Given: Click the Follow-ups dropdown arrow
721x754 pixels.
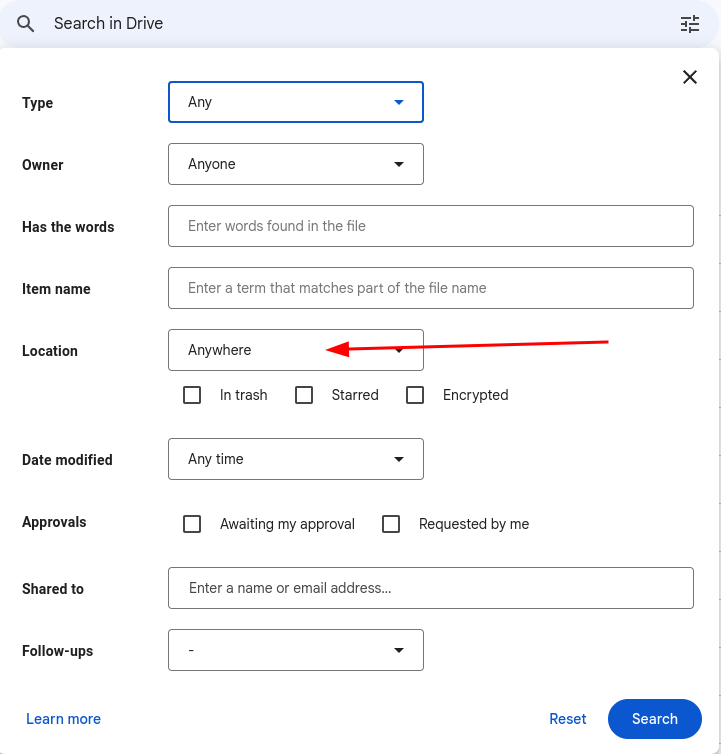Looking at the screenshot, I should click(399, 650).
